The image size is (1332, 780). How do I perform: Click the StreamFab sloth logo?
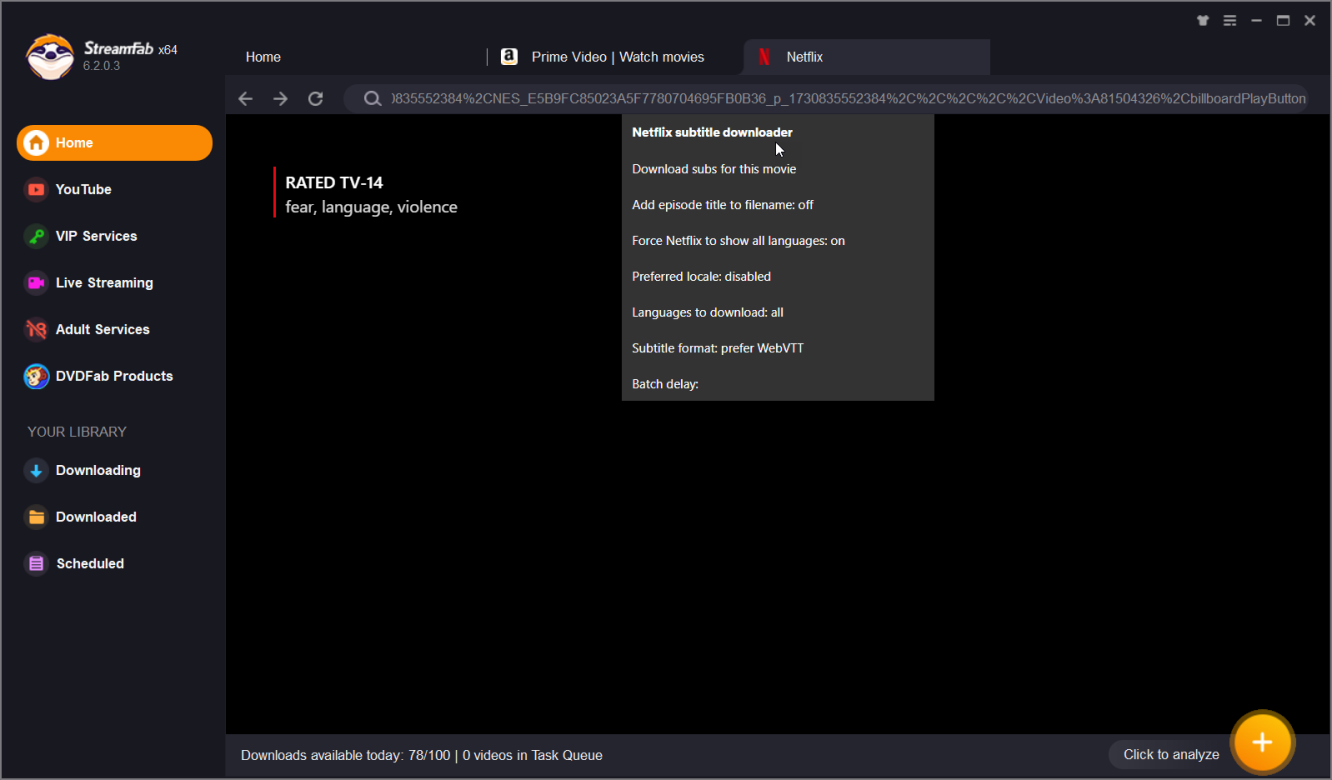[x=49, y=57]
